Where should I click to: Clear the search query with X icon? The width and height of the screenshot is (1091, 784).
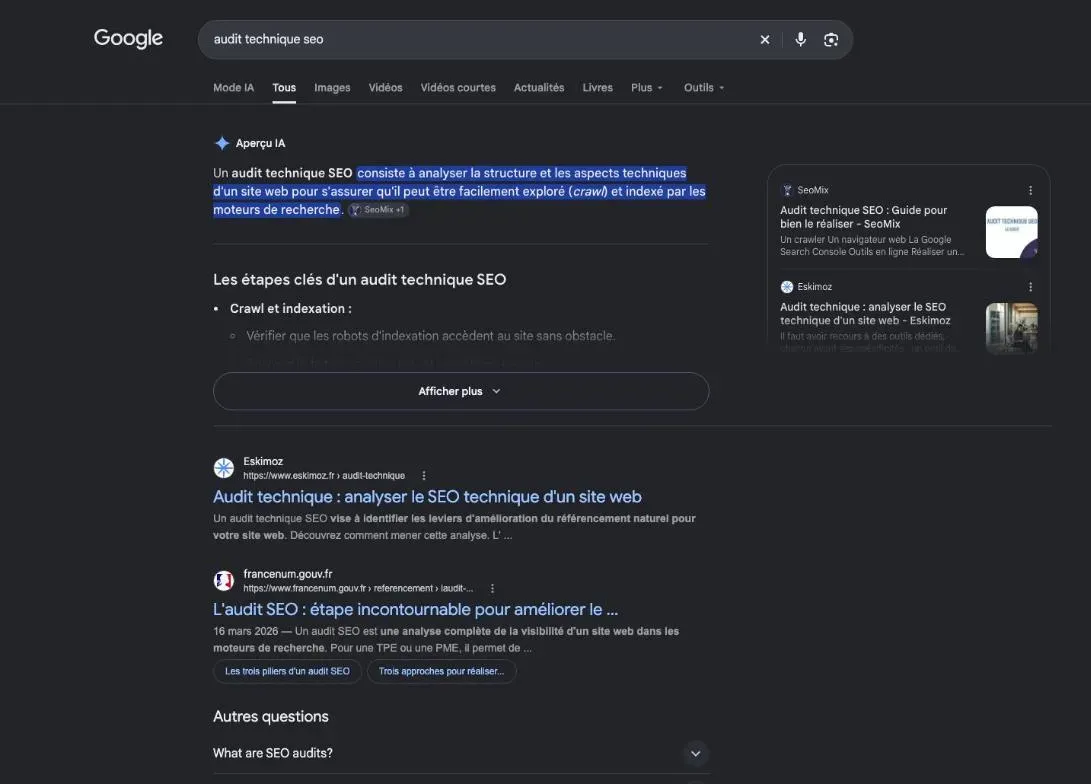coord(765,40)
